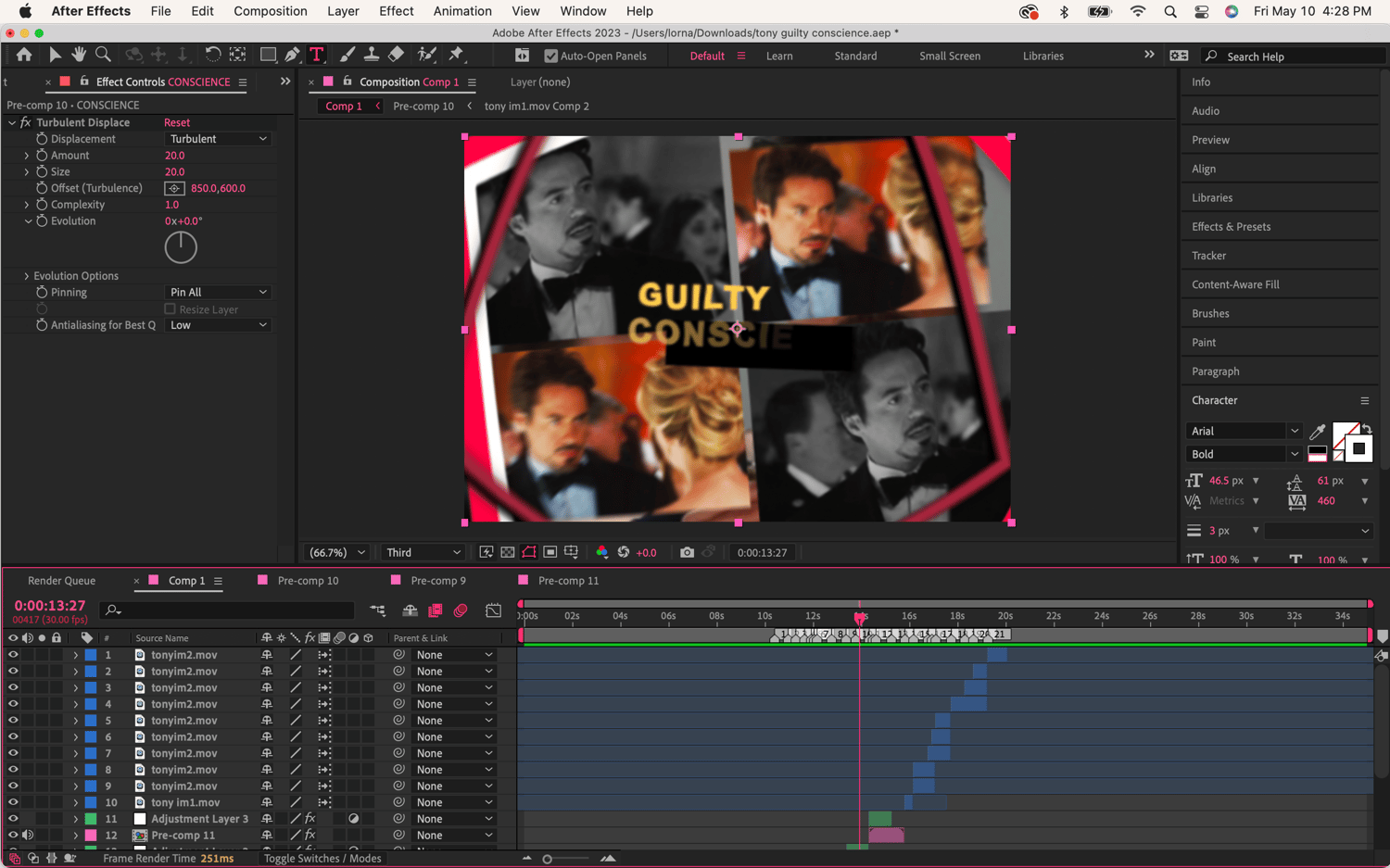Click Toggle Switches / Modes button

point(322,859)
